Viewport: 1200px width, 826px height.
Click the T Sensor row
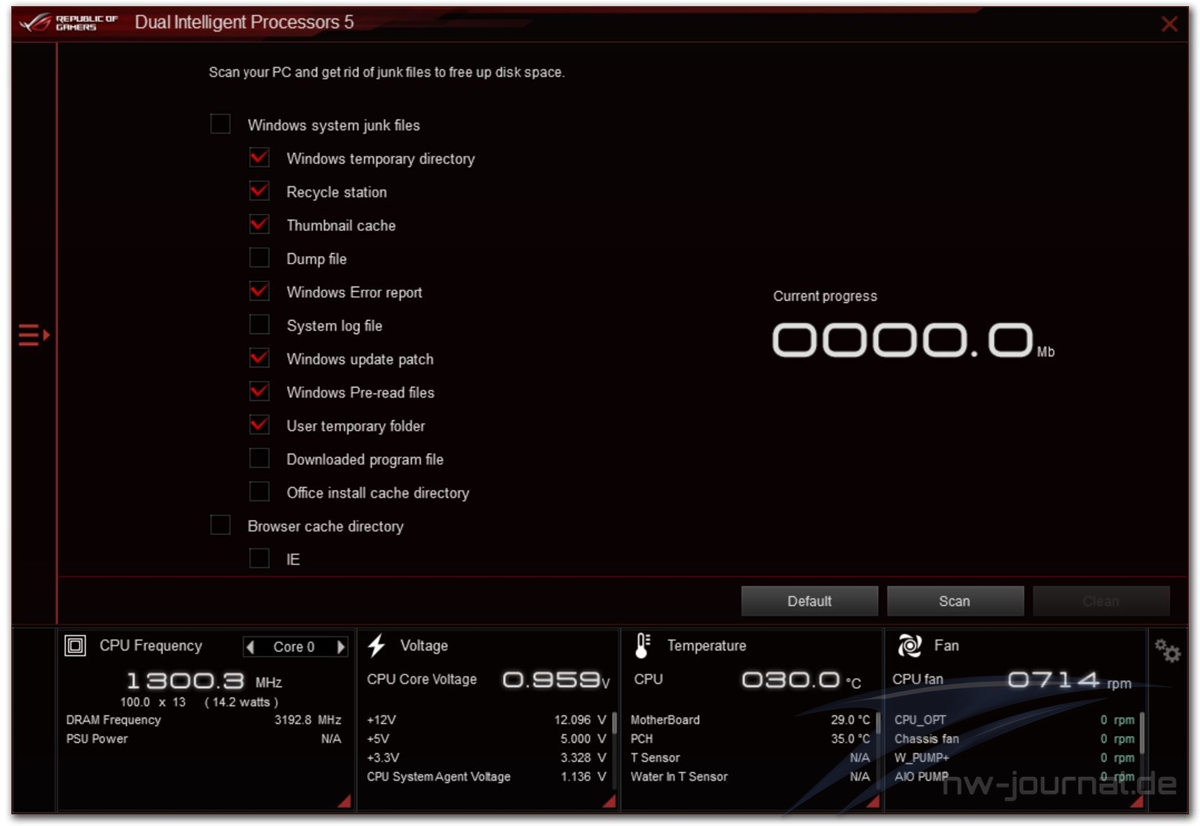[x=750, y=758]
